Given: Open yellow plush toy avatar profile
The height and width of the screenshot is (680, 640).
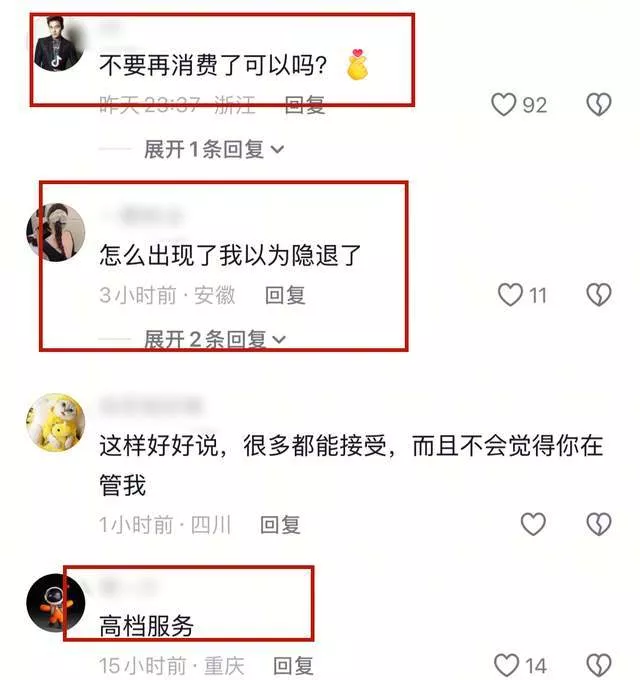Looking at the screenshot, I should [56, 422].
